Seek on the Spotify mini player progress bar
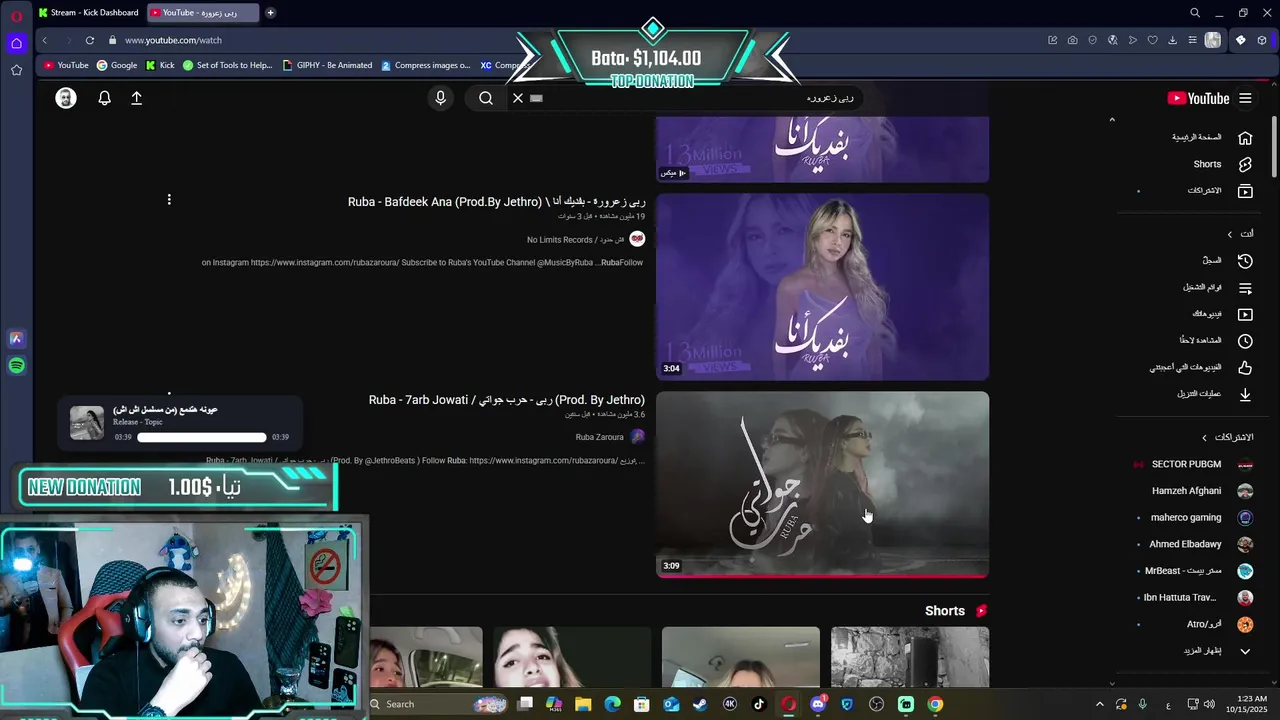1280x720 pixels. pyautogui.click(x=202, y=437)
